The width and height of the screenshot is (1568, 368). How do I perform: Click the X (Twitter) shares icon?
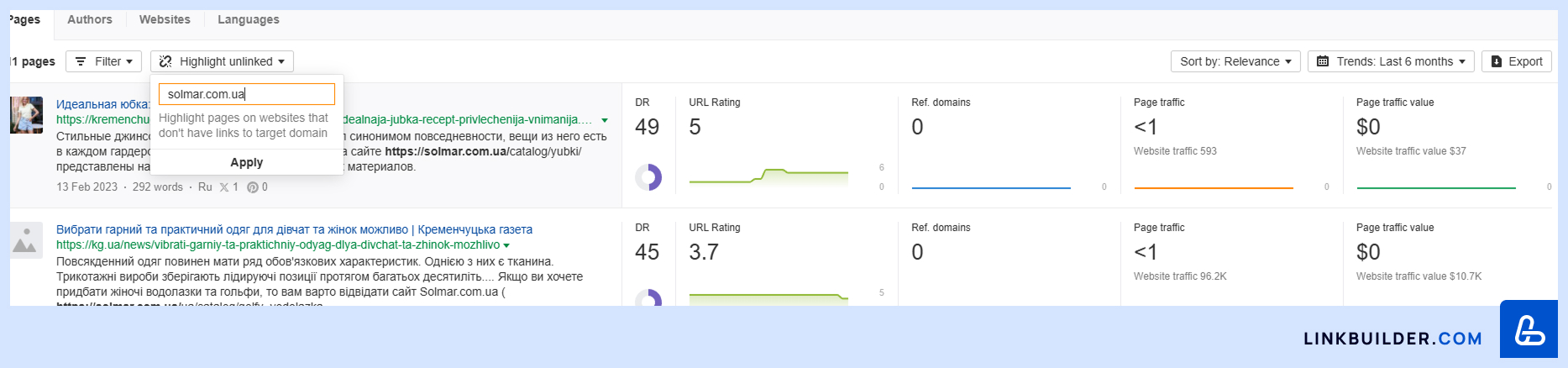click(224, 187)
